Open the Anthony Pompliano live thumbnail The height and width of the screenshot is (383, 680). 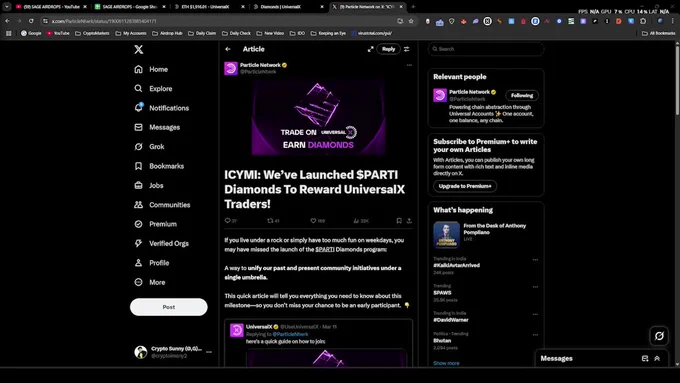(x=446, y=235)
